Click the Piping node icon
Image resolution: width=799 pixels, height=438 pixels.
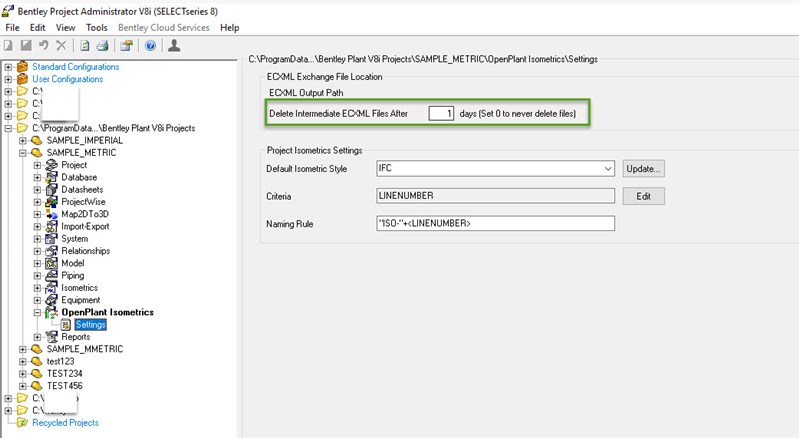pos(51,276)
